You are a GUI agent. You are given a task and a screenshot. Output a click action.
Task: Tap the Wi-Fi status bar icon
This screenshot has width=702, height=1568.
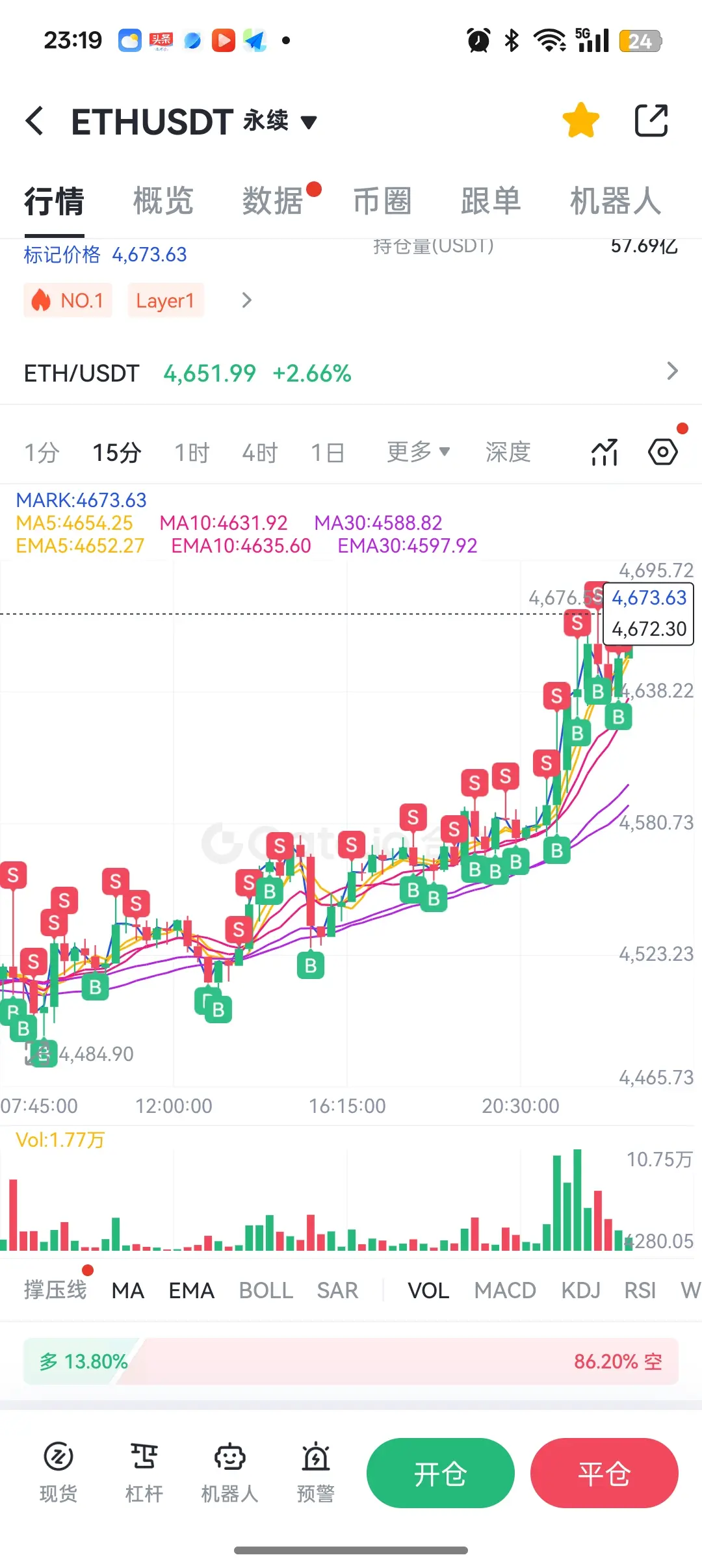(x=550, y=40)
